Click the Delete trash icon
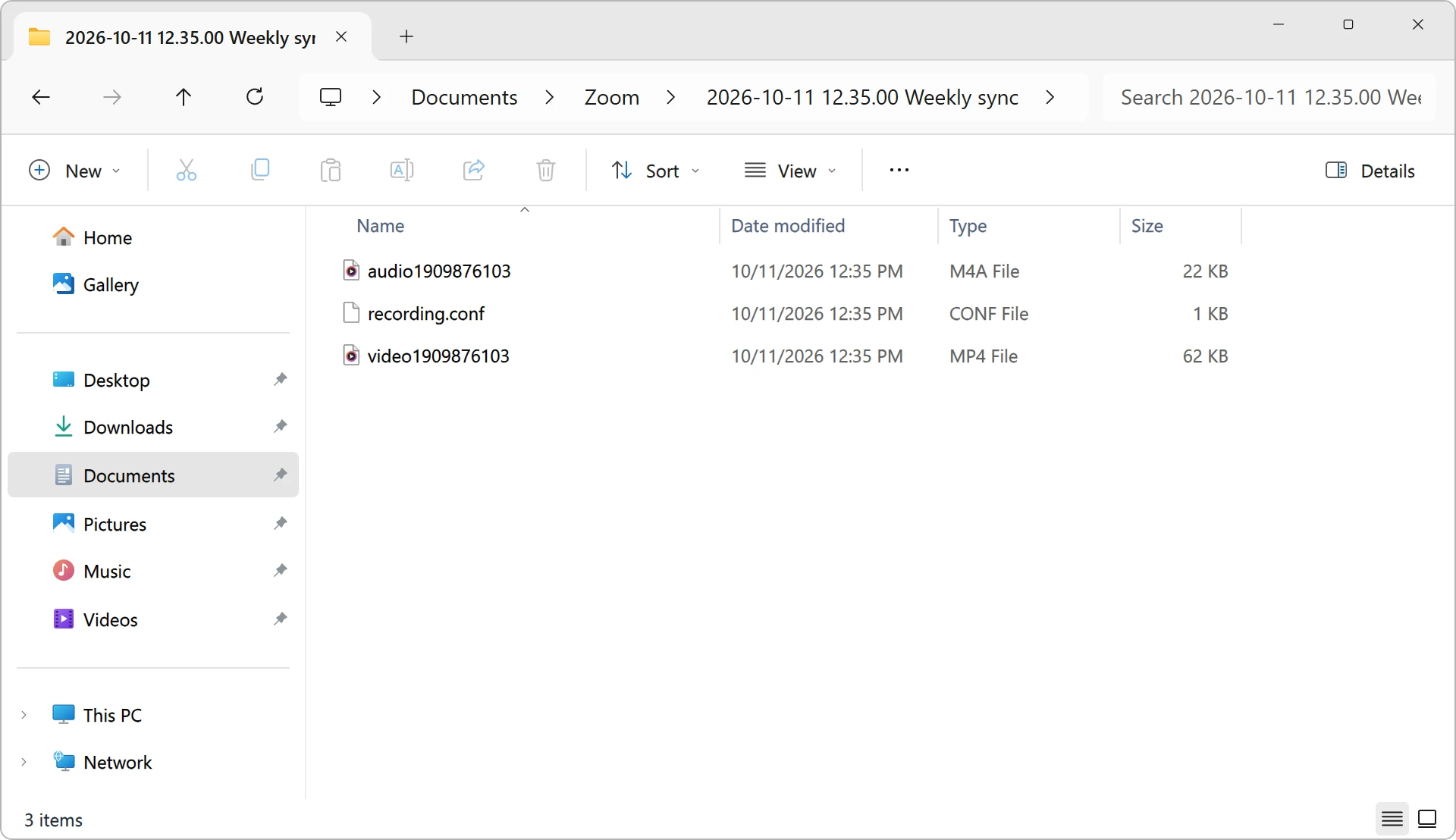The height and width of the screenshot is (840, 1456). tap(546, 171)
